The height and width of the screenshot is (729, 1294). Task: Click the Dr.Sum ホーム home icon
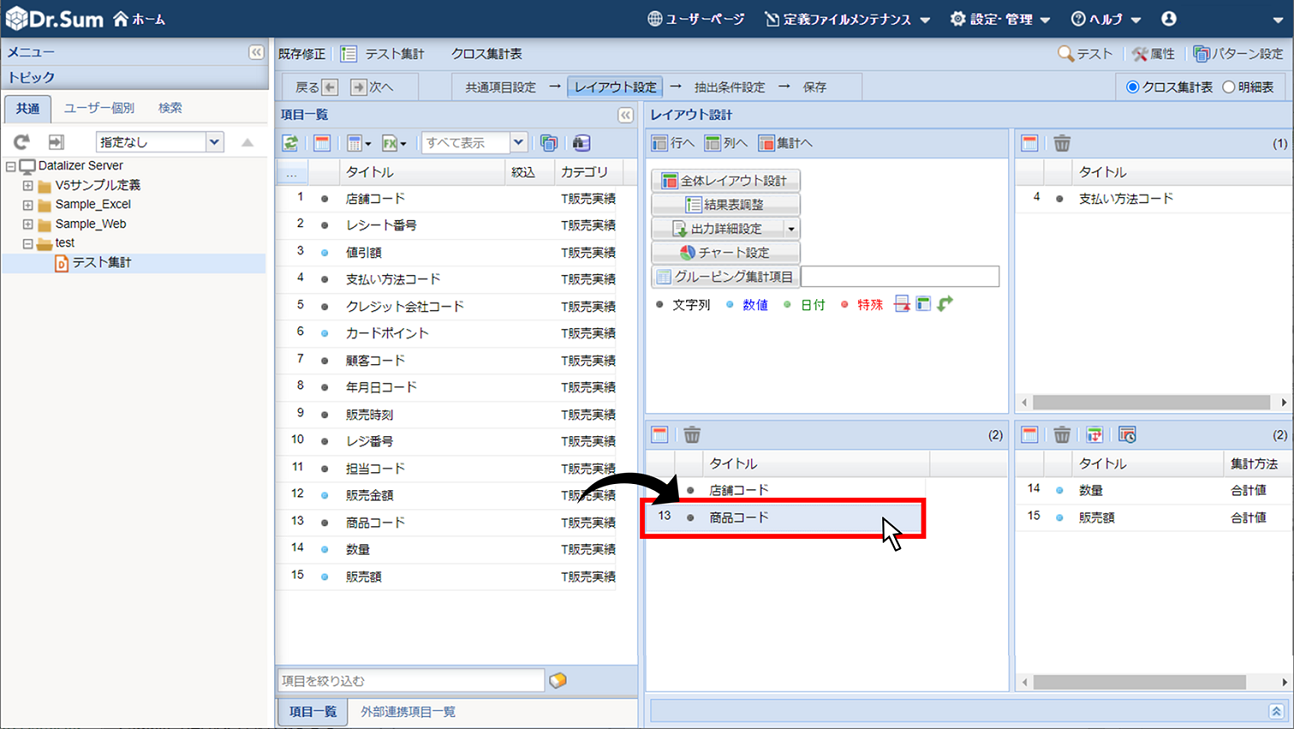point(140,19)
